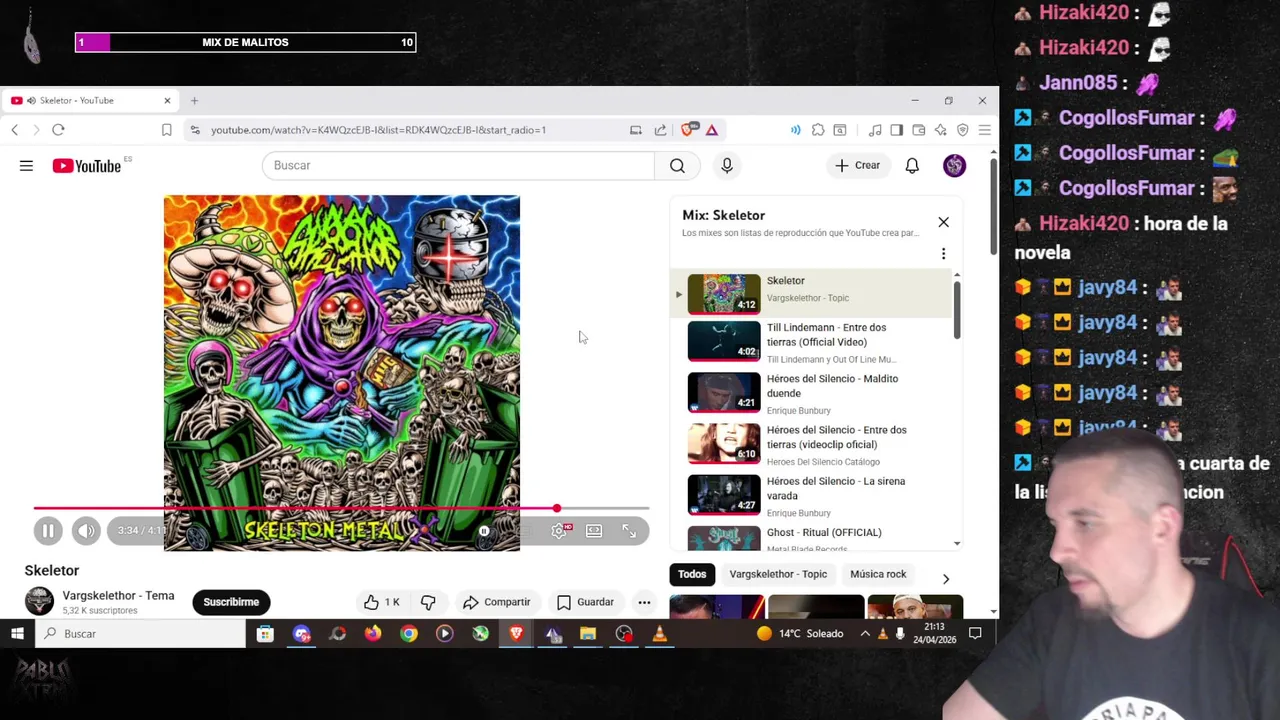Open Windows Start menu

(x=17, y=634)
